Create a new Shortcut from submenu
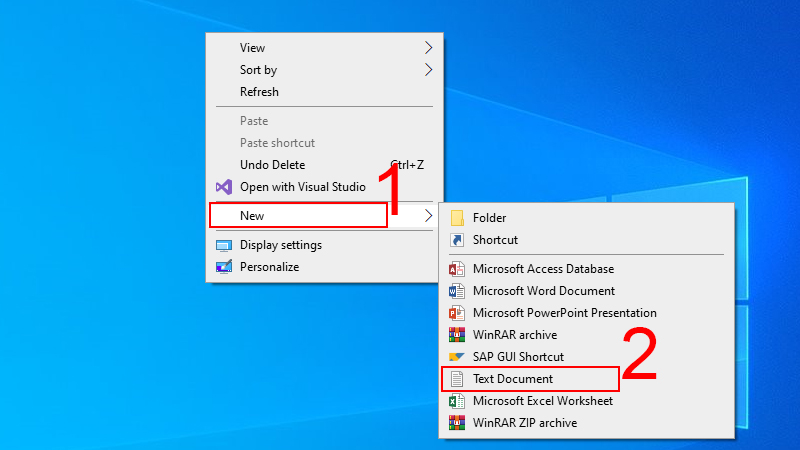 coord(587,240)
